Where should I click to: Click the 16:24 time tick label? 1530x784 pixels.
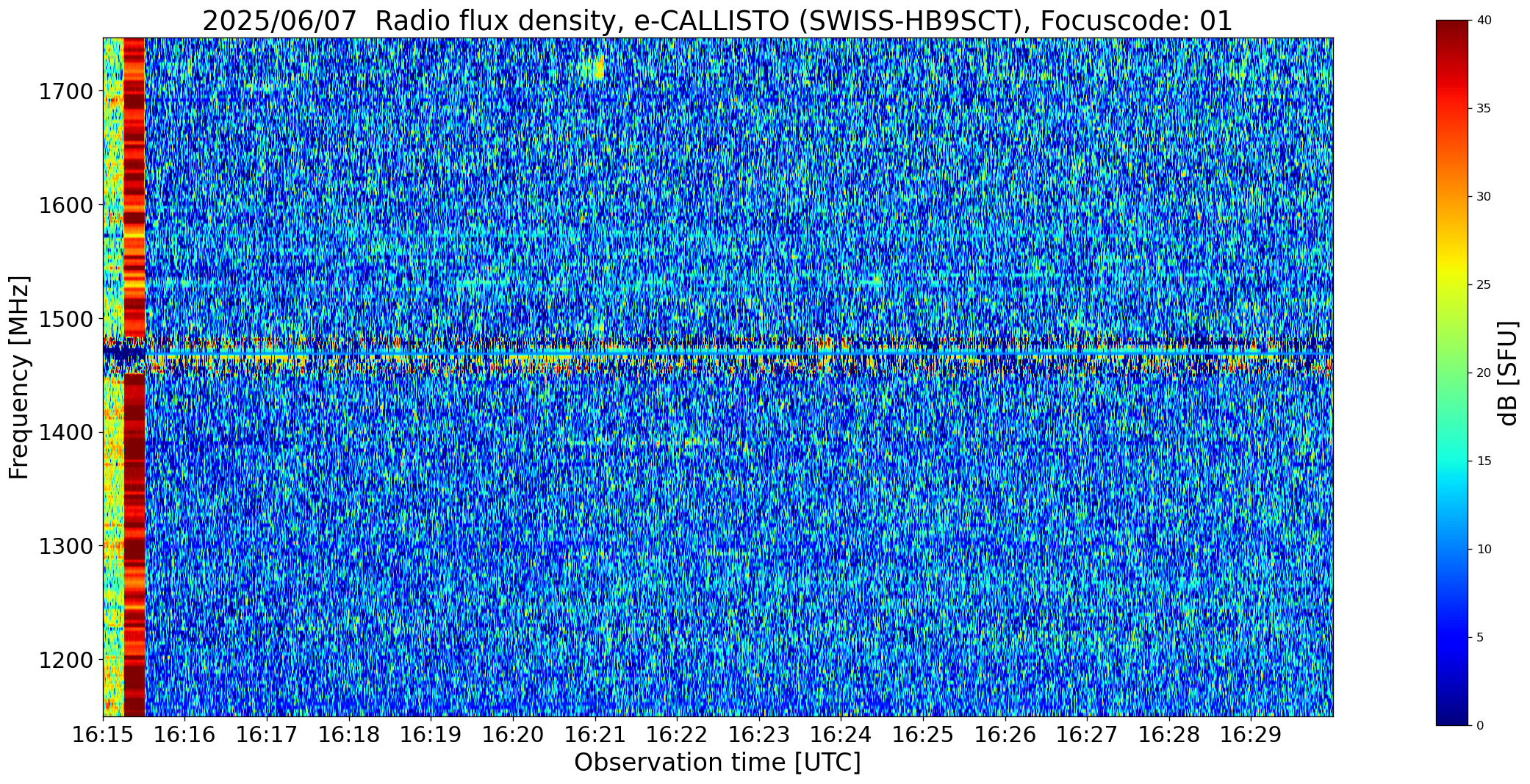click(x=841, y=734)
